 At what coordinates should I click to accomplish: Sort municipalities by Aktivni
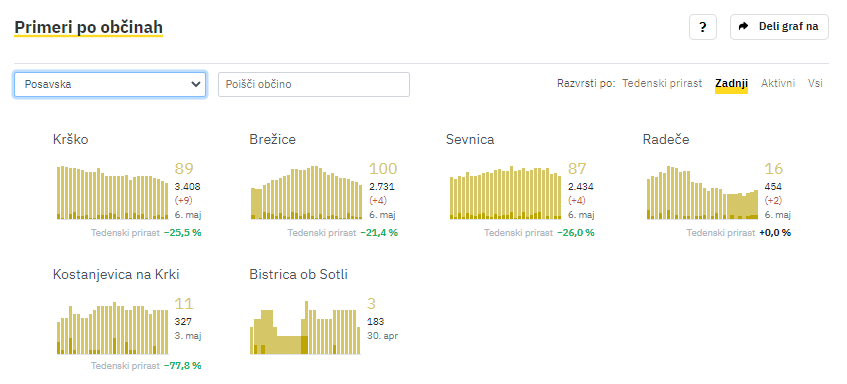[778, 83]
